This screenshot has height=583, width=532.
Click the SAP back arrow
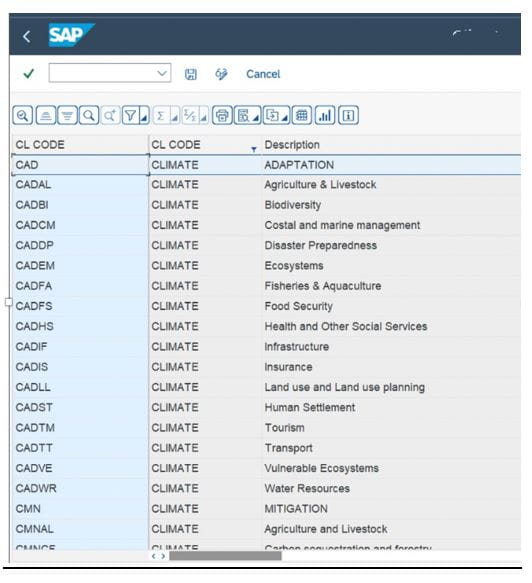[26, 36]
